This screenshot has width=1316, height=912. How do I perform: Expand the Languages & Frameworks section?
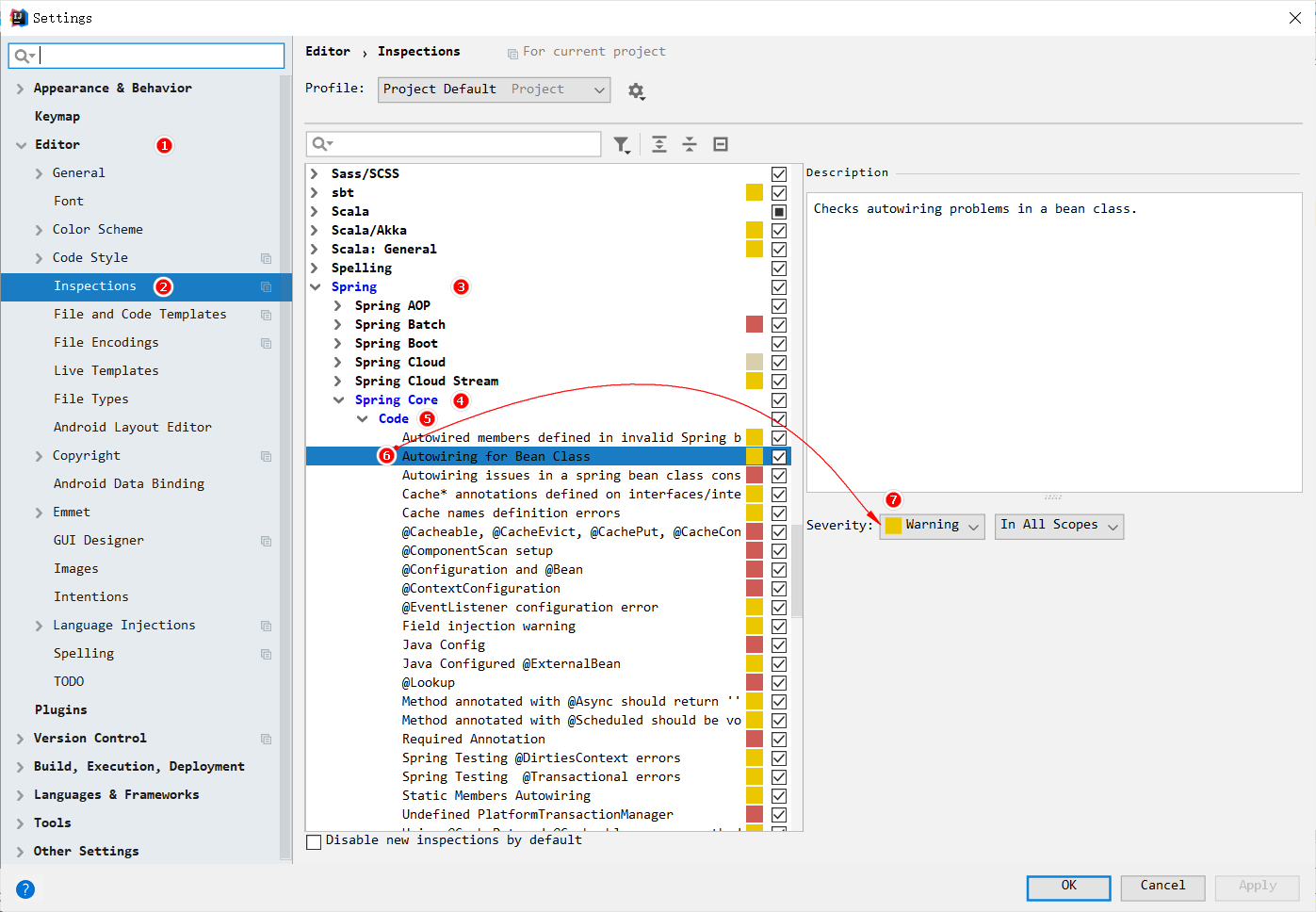click(x=20, y=795)
